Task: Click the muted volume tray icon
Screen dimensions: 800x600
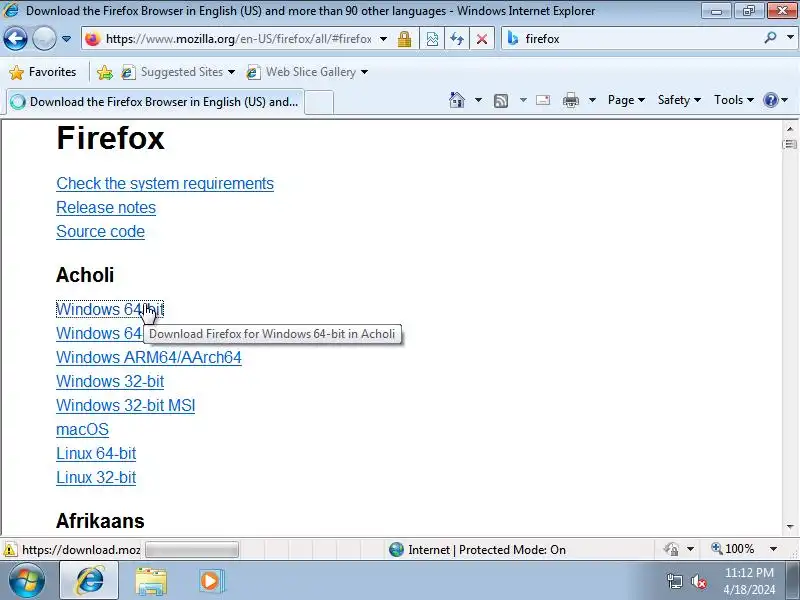Action: (698, 581)
